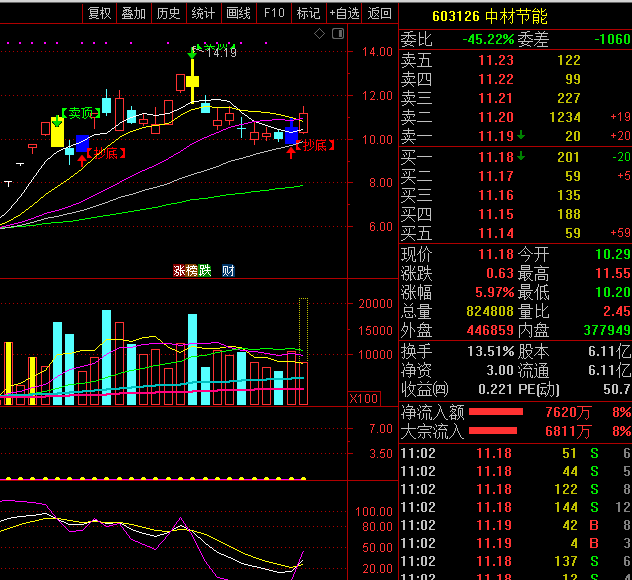Image resolution: width=632 pixels, height=580 pixels.
Task: Select the 买三 11.16 order row
Action: 516,195
